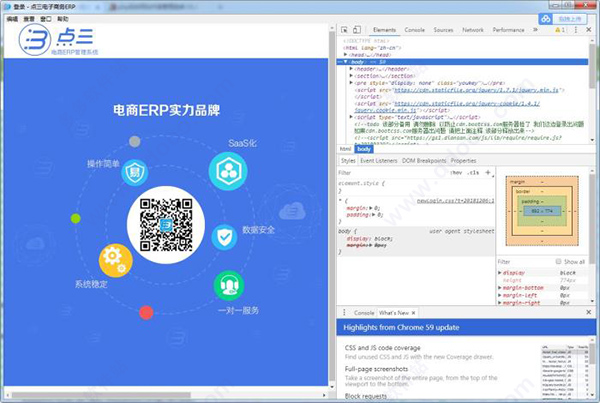Open the 帮助 menu

[63, 19]
